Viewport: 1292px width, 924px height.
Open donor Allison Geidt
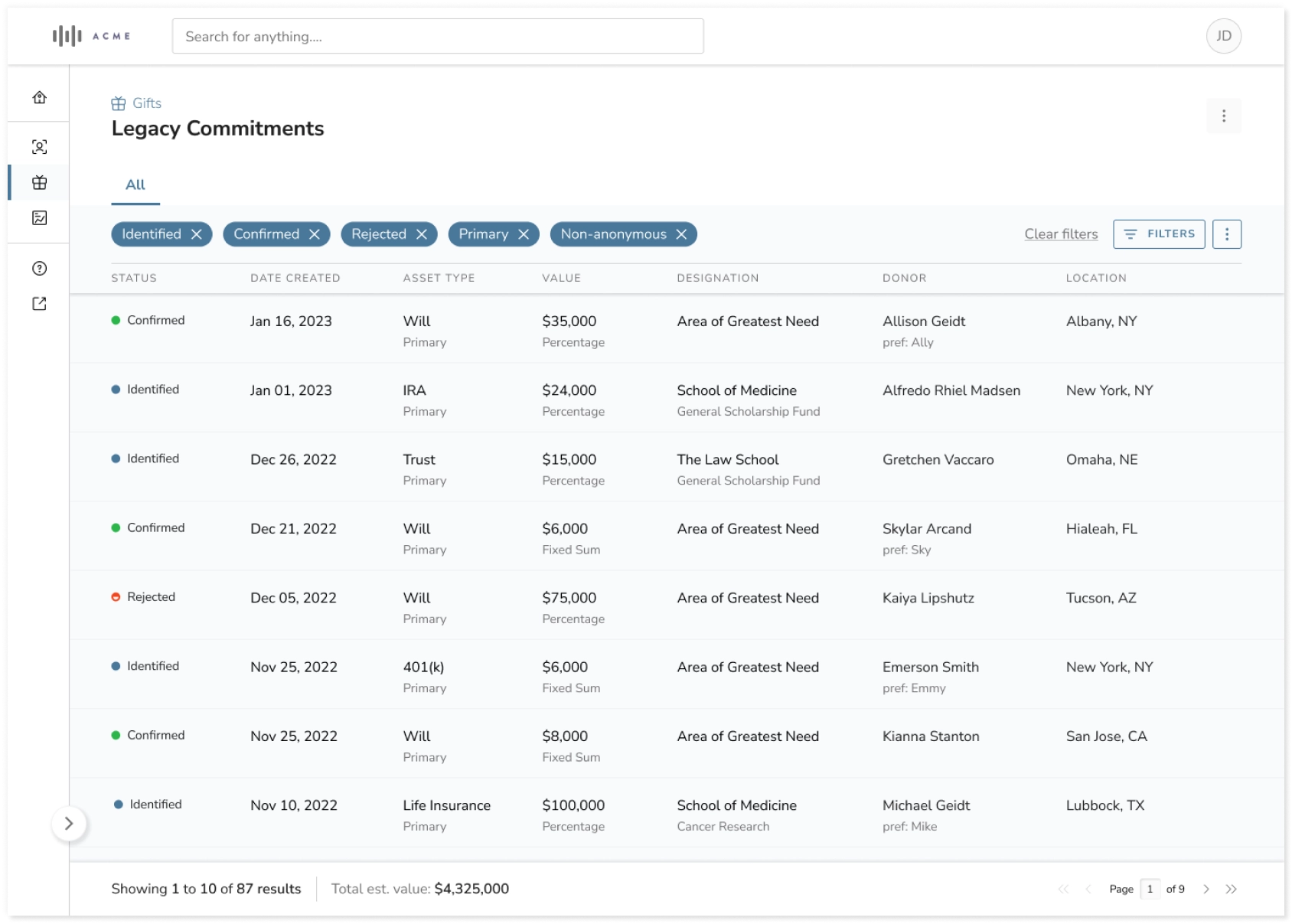point(924,322)
